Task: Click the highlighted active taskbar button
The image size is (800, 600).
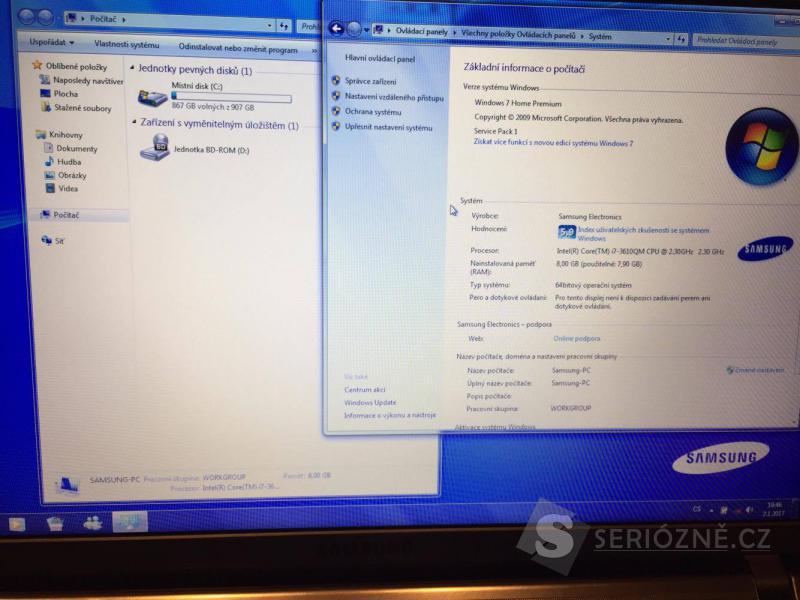Action: click(130, 522)
